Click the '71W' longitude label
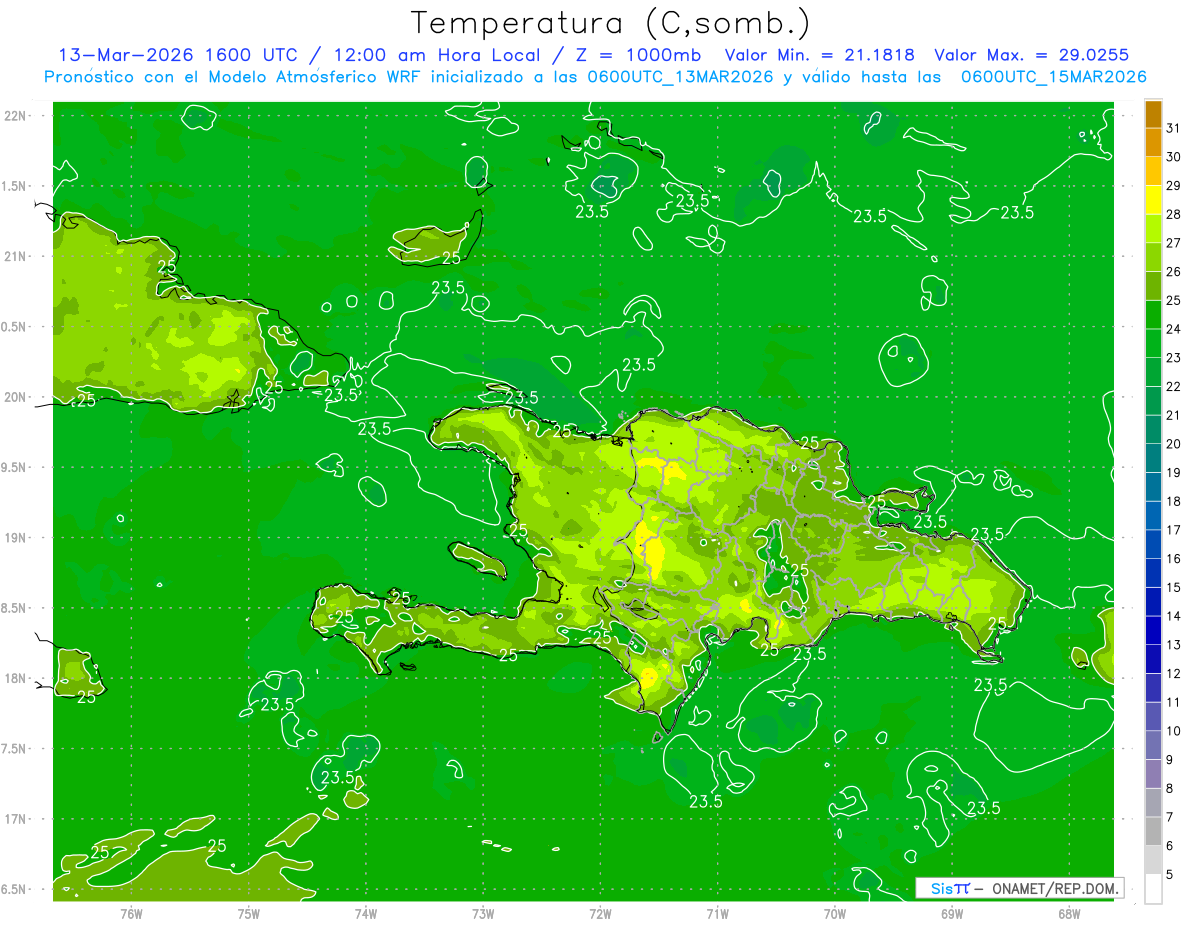The width and height of the screenshot is (1200, 927). pos(717,913)
